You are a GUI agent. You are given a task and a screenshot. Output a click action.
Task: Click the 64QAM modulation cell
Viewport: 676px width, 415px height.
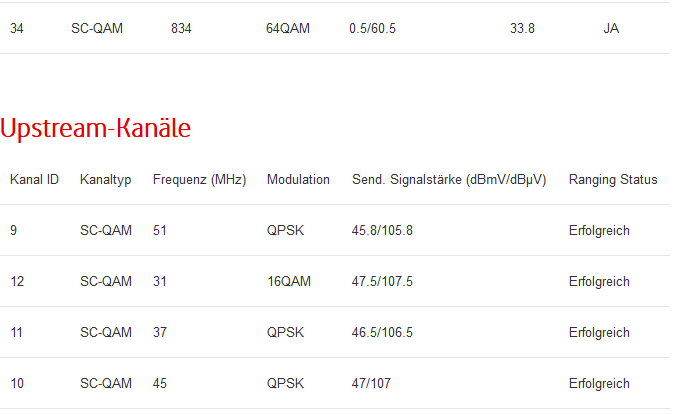(x=288, y=29)
